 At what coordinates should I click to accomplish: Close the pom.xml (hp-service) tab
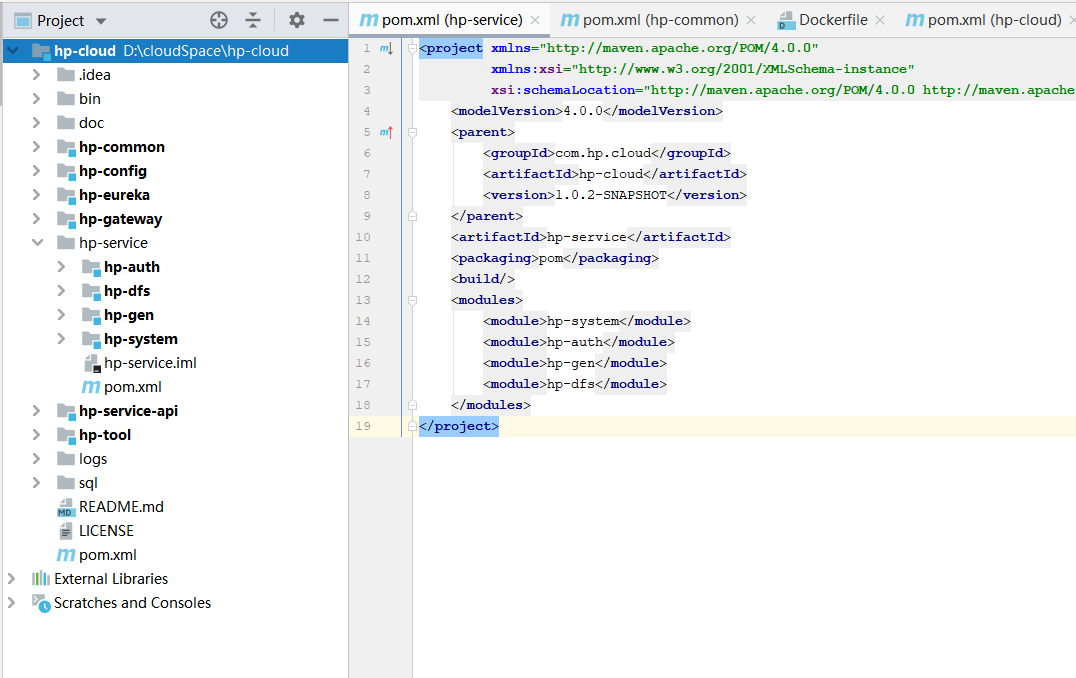tap(535, 21)
